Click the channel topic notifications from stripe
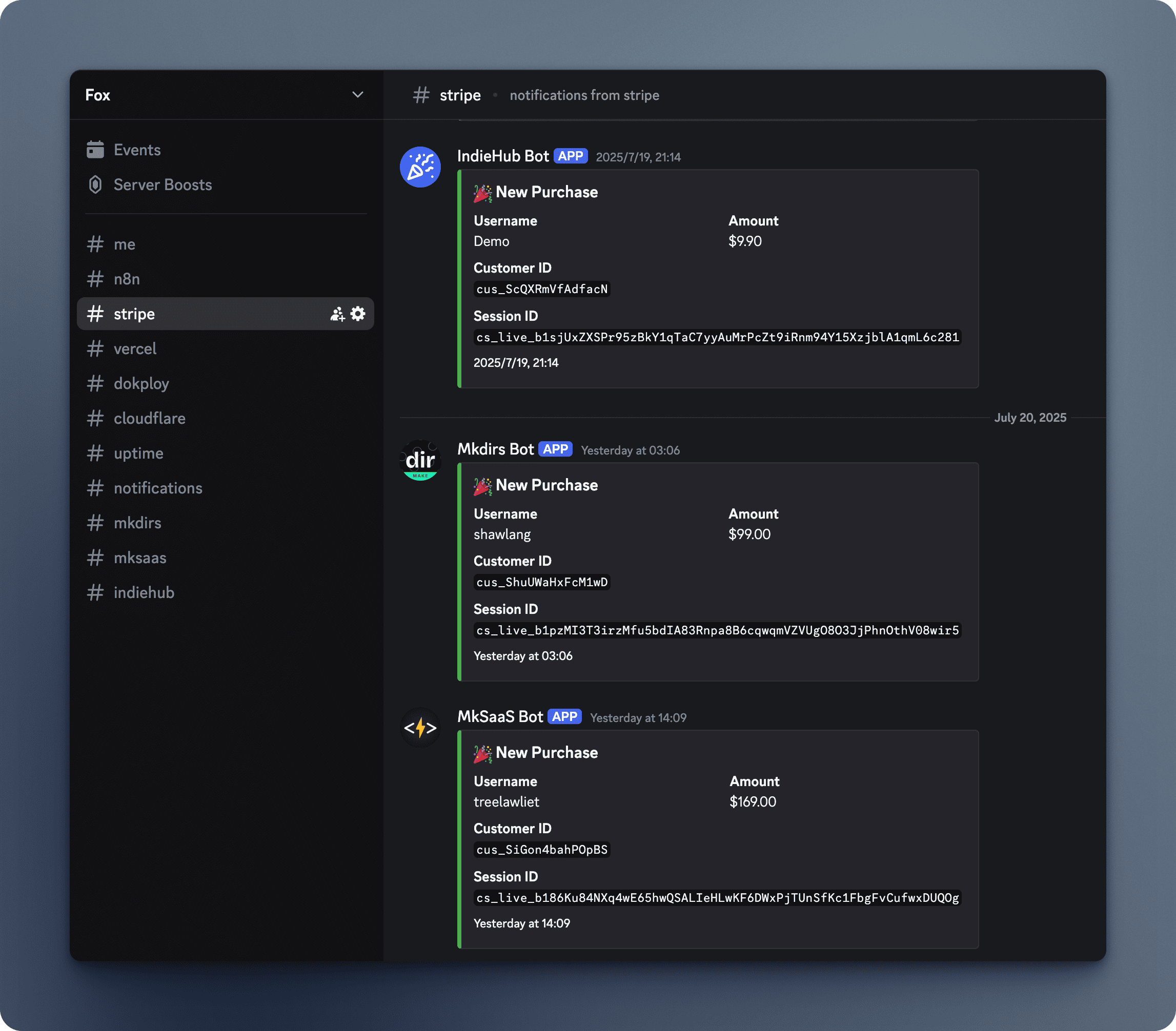 (584, 95)
